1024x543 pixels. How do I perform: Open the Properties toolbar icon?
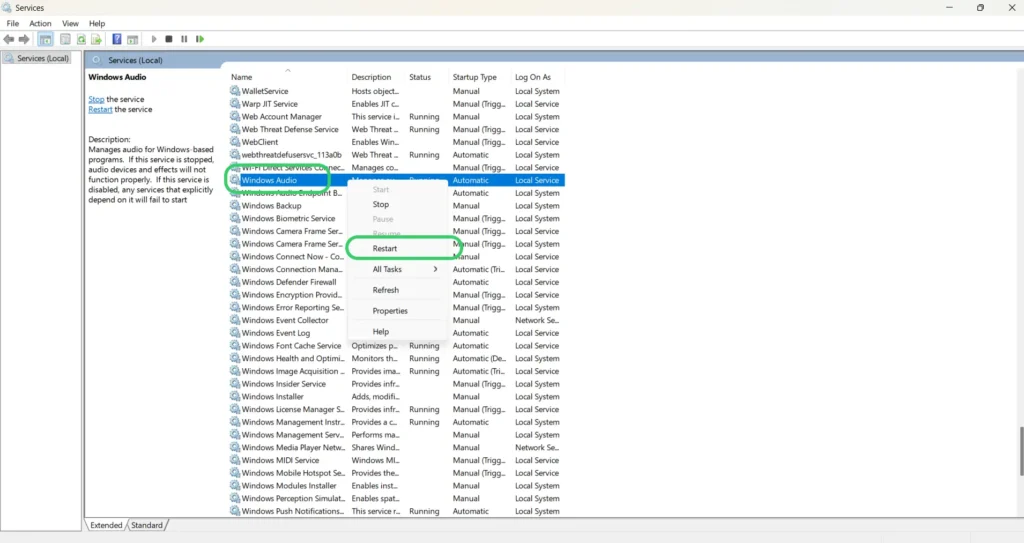[x=65, y=39]
